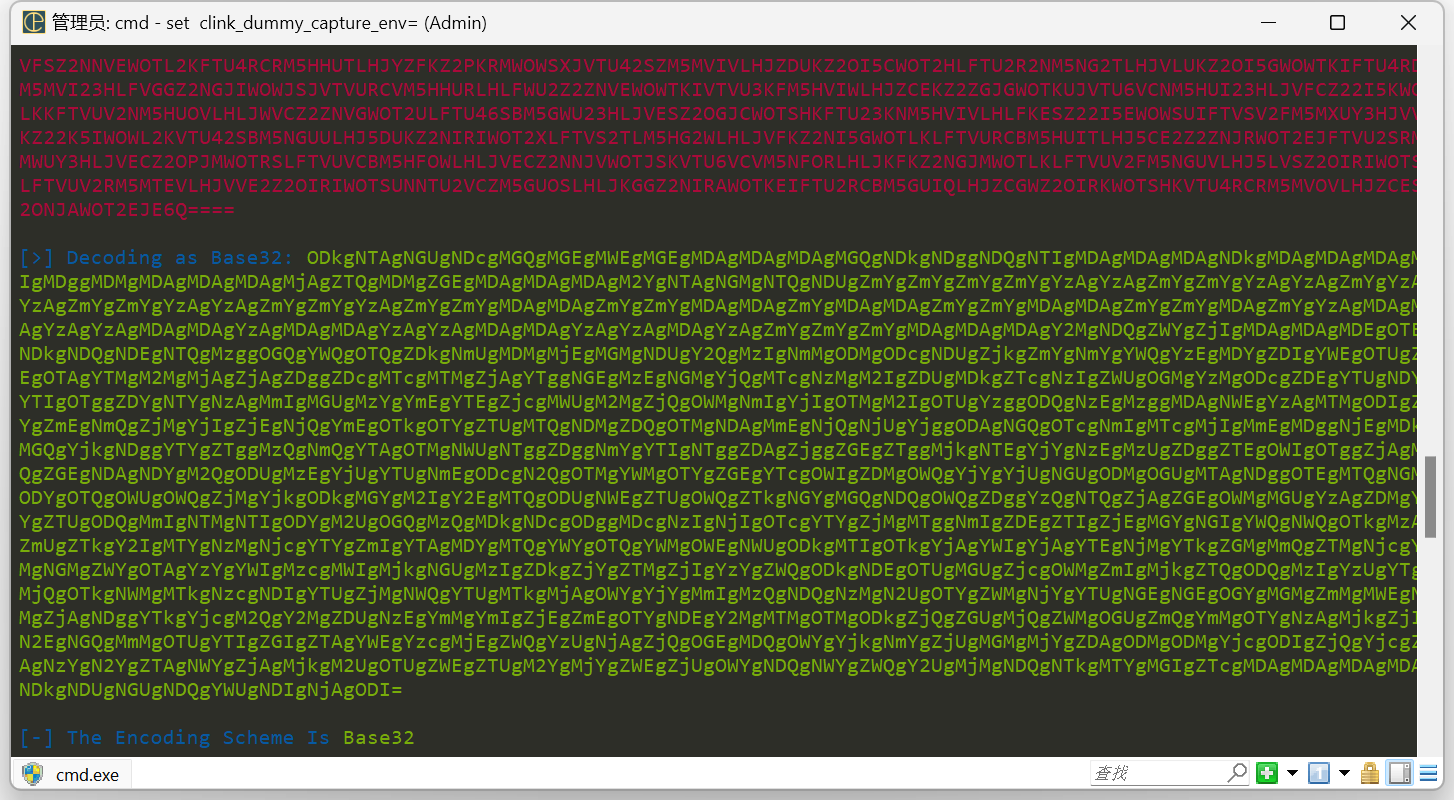Toggle the padlock console lock icon
The image size is (1454, 800).
[x=1370, y=773]
